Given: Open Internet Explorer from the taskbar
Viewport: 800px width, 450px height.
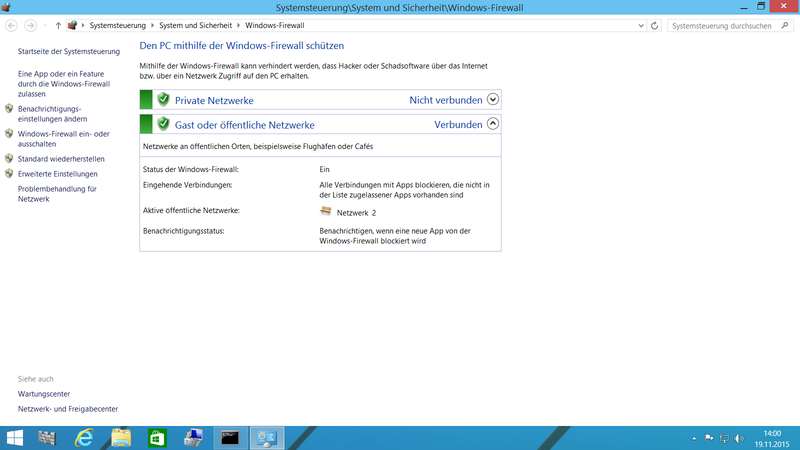Looking at the screenshot, I should [x=84, y=437].
